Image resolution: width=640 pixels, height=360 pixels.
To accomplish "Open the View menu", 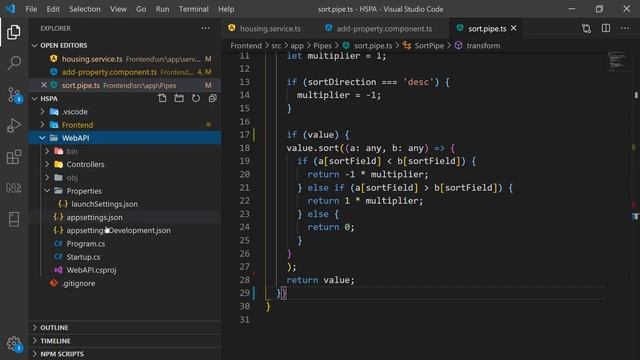I will point(118,9).
